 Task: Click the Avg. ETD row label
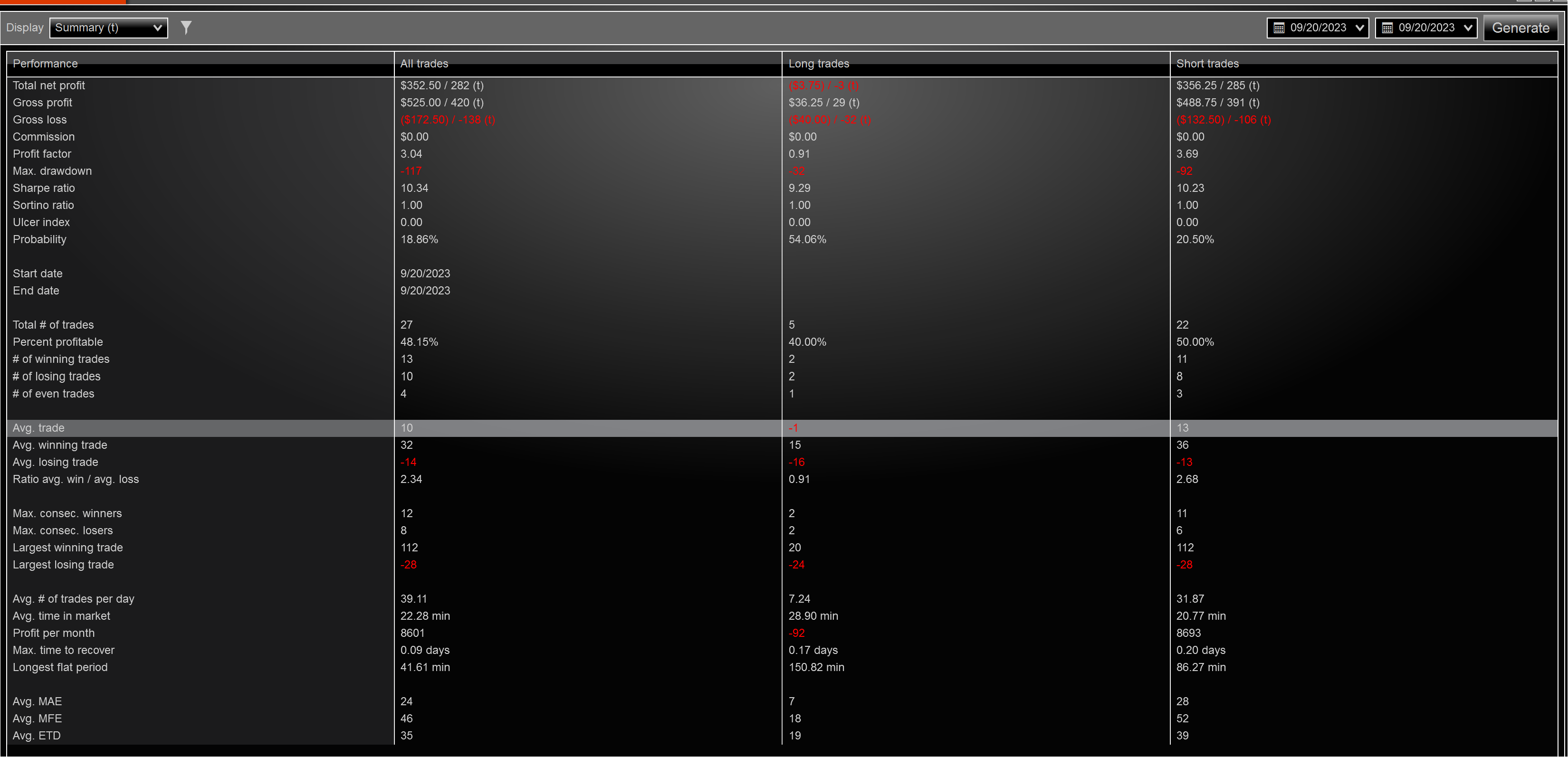37,736
